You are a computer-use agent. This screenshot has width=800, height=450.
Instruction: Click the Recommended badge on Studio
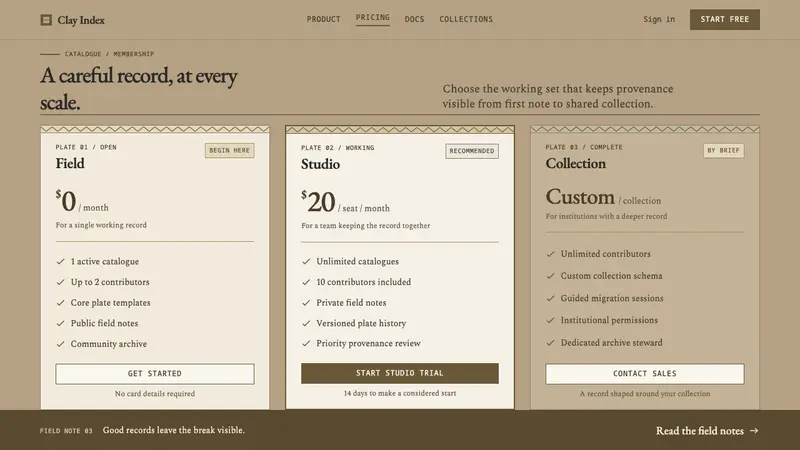pyautogui.click(x=472, y=151)
